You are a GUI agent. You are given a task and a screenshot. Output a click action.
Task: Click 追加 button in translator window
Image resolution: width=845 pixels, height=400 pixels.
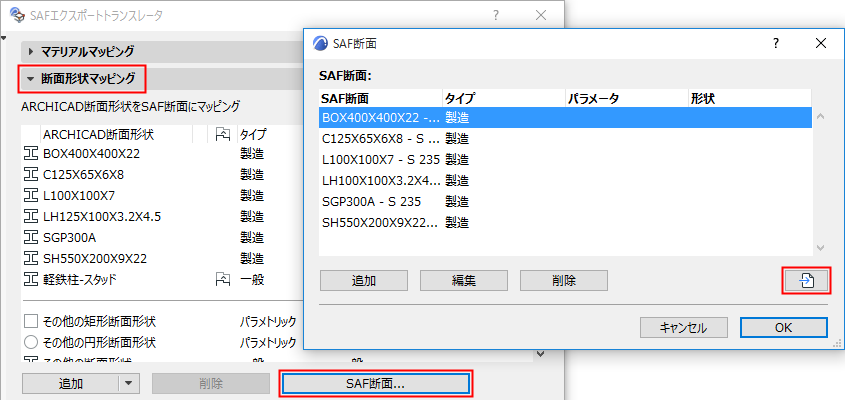[x=71, y=383]
